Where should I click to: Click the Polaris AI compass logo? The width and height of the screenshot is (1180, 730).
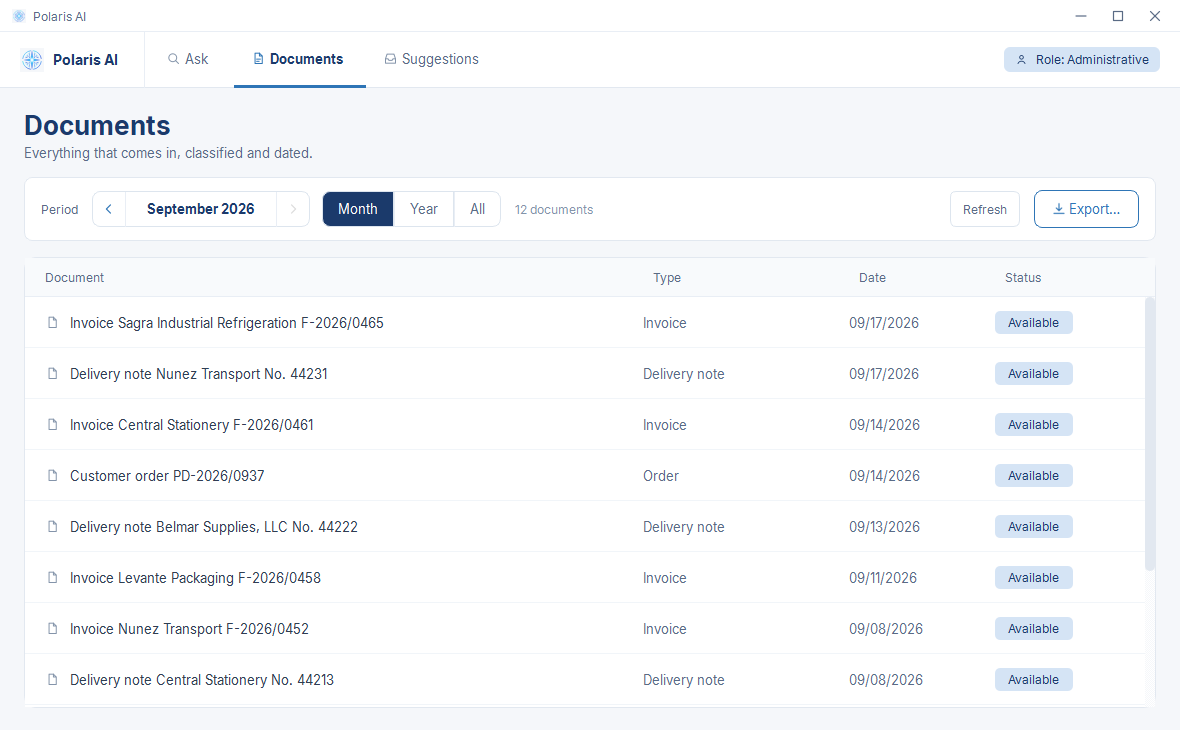pos(32,59)
